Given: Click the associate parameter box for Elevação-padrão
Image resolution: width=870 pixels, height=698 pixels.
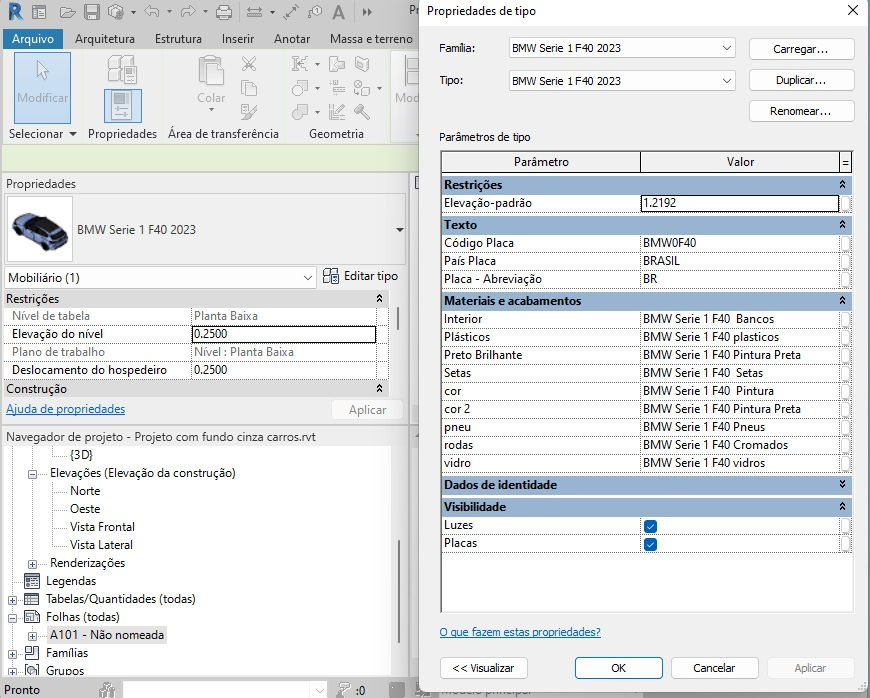Looking at the screenshot, I should coord(845,204).
